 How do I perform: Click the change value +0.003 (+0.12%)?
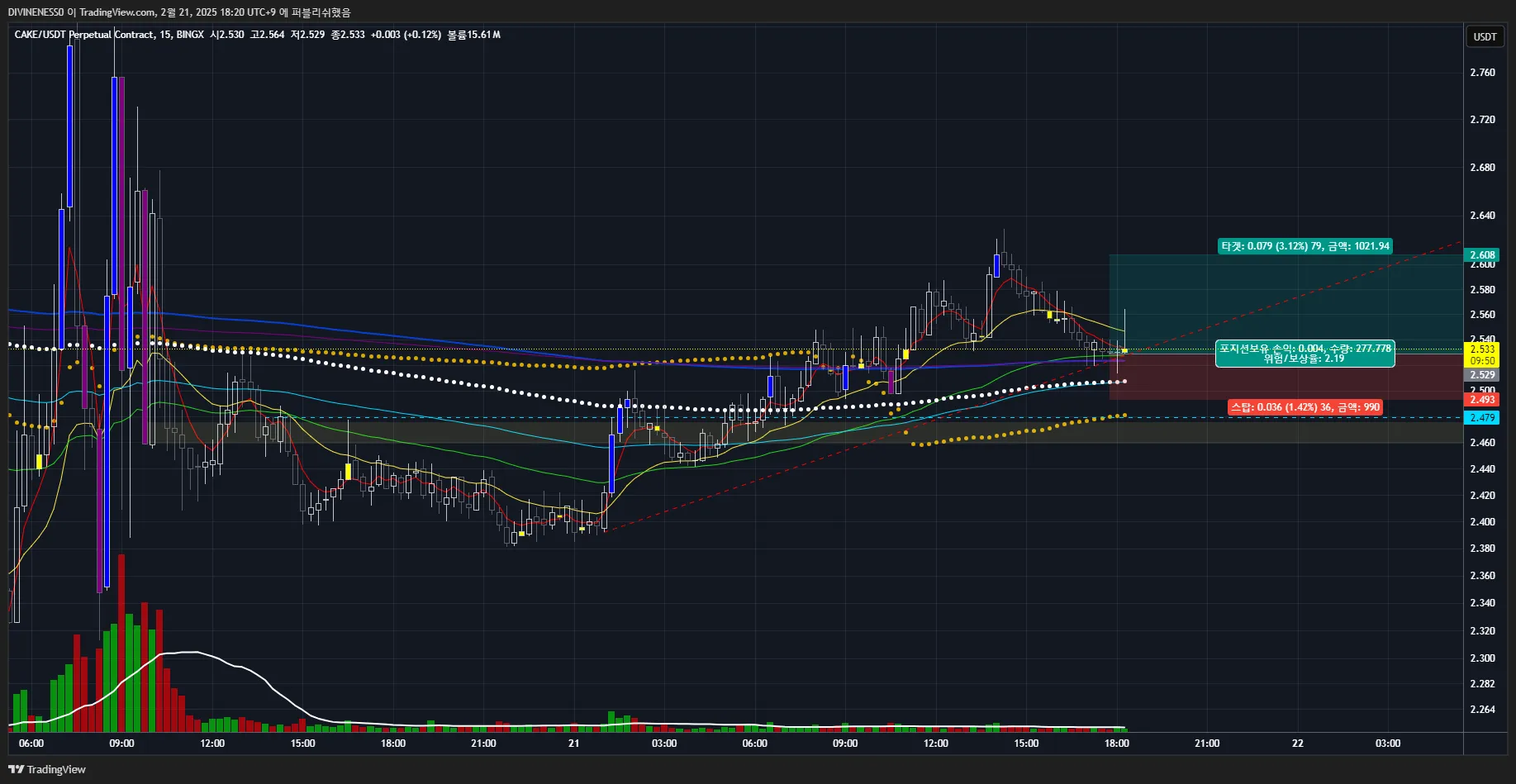click(x=406, y=35)
